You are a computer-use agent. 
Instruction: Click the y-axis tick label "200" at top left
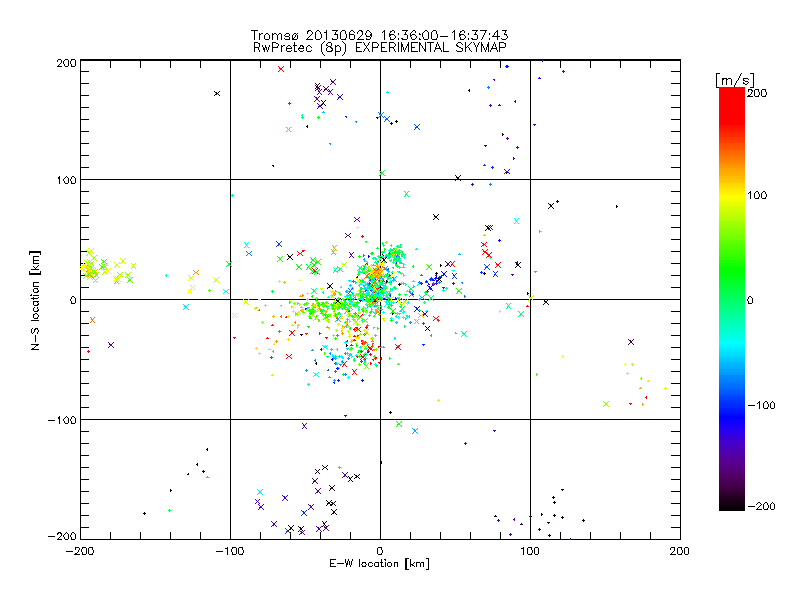click(66, 63)
